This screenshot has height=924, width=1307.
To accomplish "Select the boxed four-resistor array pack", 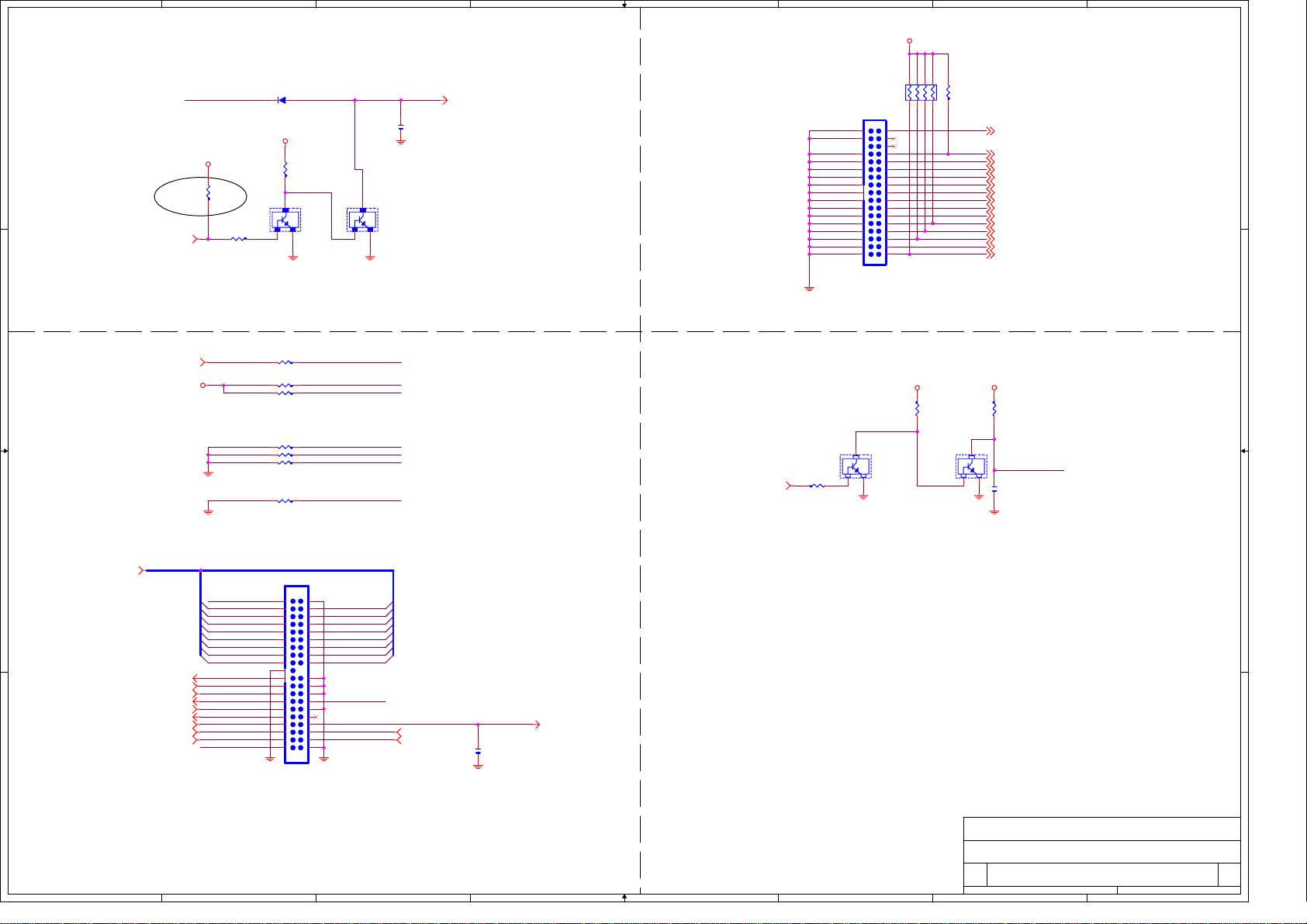I will click(921, 92).
